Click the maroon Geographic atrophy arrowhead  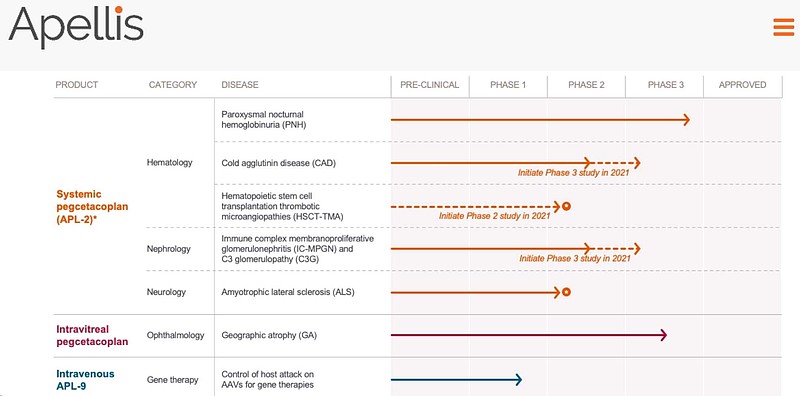pos(663,335)
